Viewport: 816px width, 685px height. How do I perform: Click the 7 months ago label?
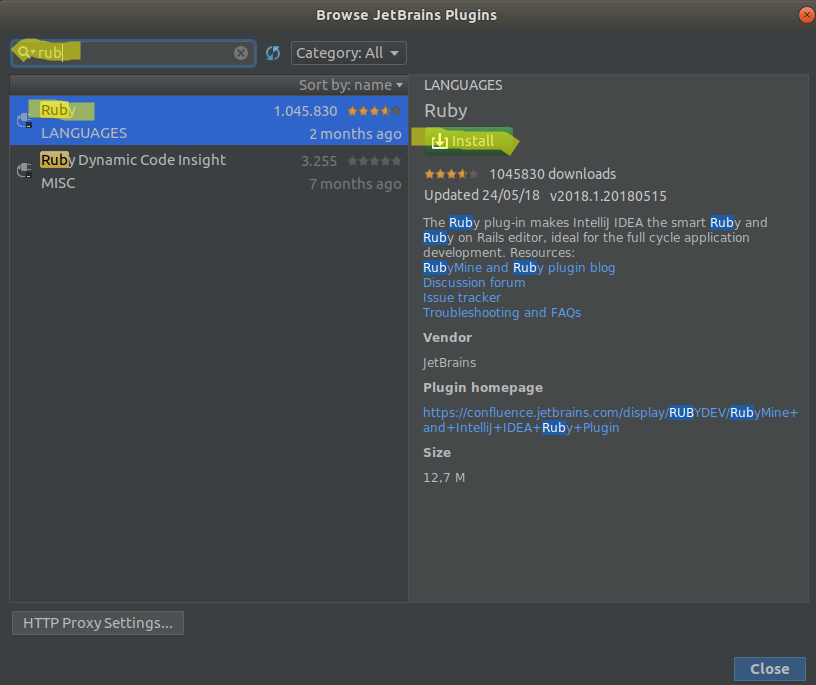pyautogui.click(x=355, y=184)
